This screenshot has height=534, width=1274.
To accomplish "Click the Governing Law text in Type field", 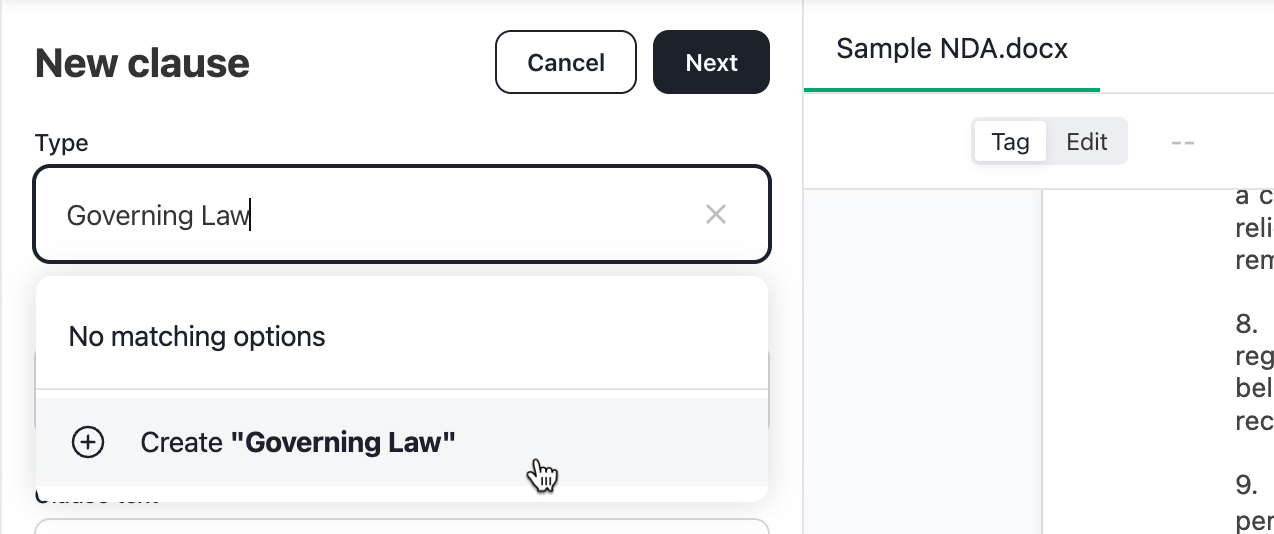I will point(157,215).
